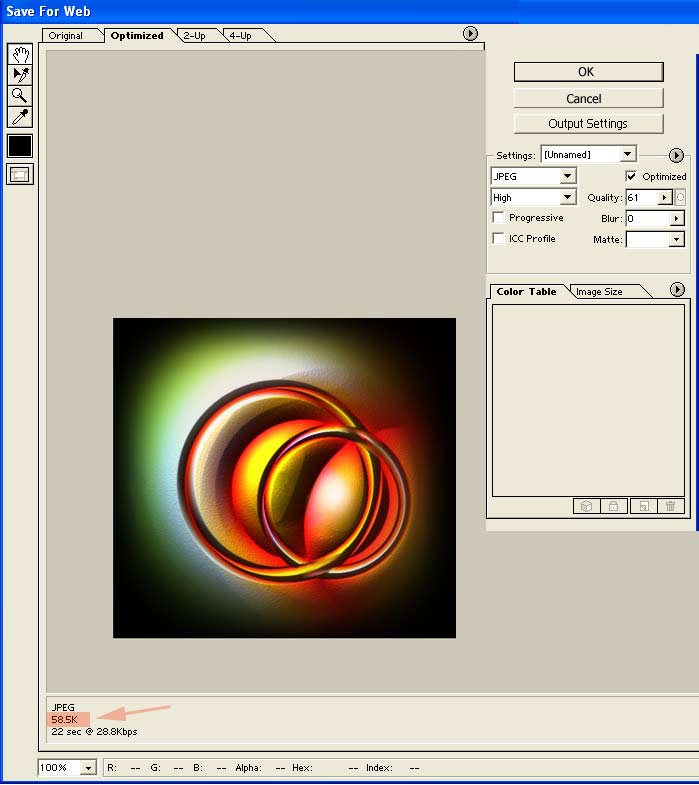Screen dimensions: 699x785
Task: Click the JPEG format info label
Action: click(x=63, y=707)
